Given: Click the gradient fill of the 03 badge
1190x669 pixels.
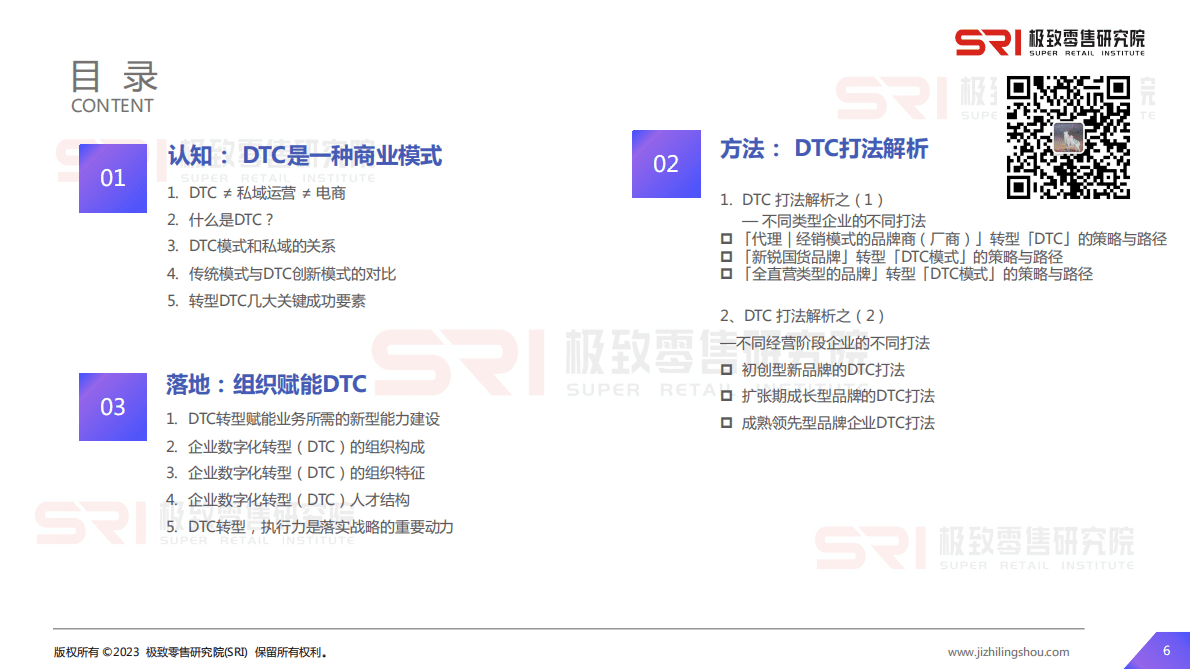Looking at the screenshot, I should tap(113, 407).
